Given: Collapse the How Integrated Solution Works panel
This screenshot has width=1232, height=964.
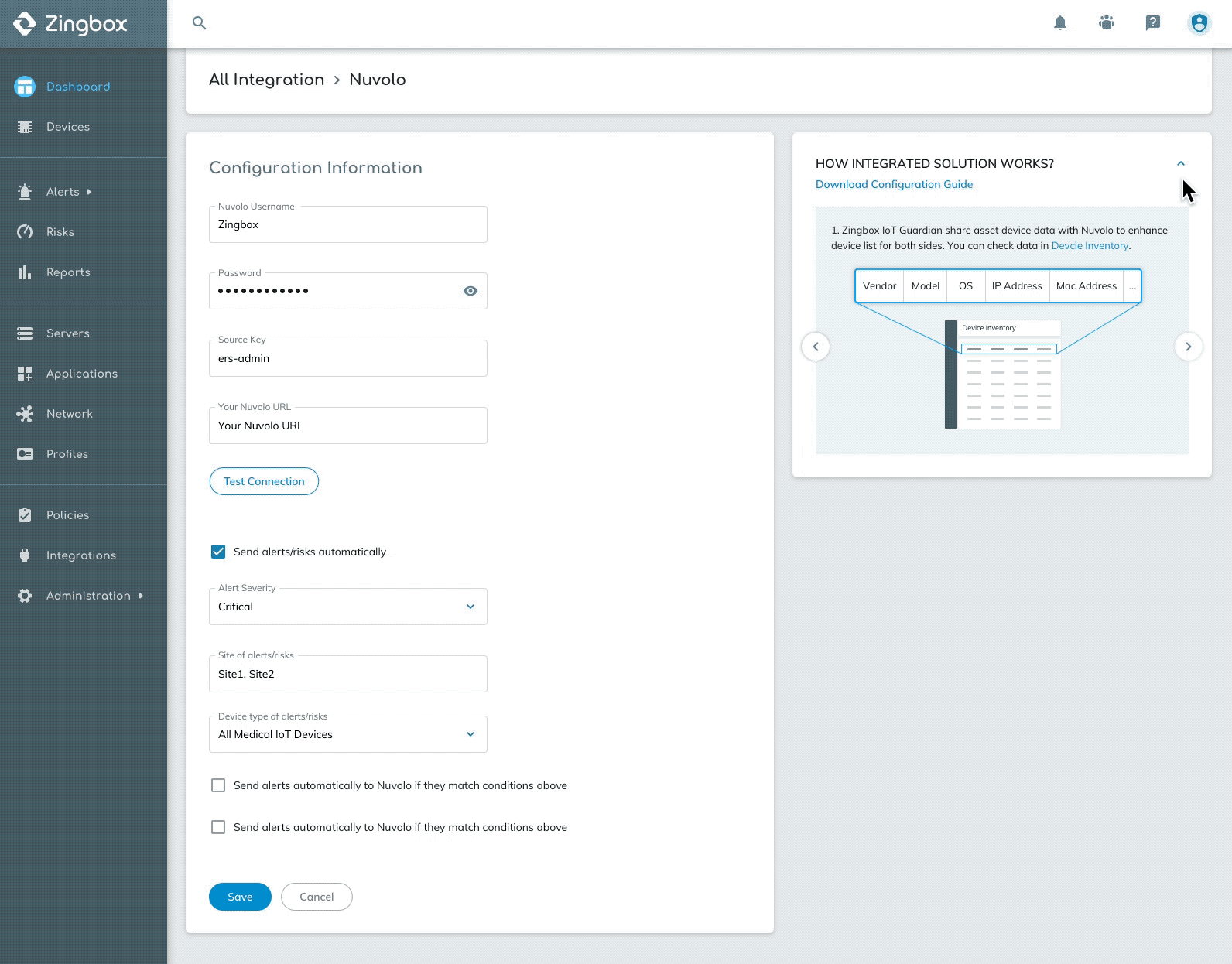Looking at the screenshot, I should (x=1181, y=163).
